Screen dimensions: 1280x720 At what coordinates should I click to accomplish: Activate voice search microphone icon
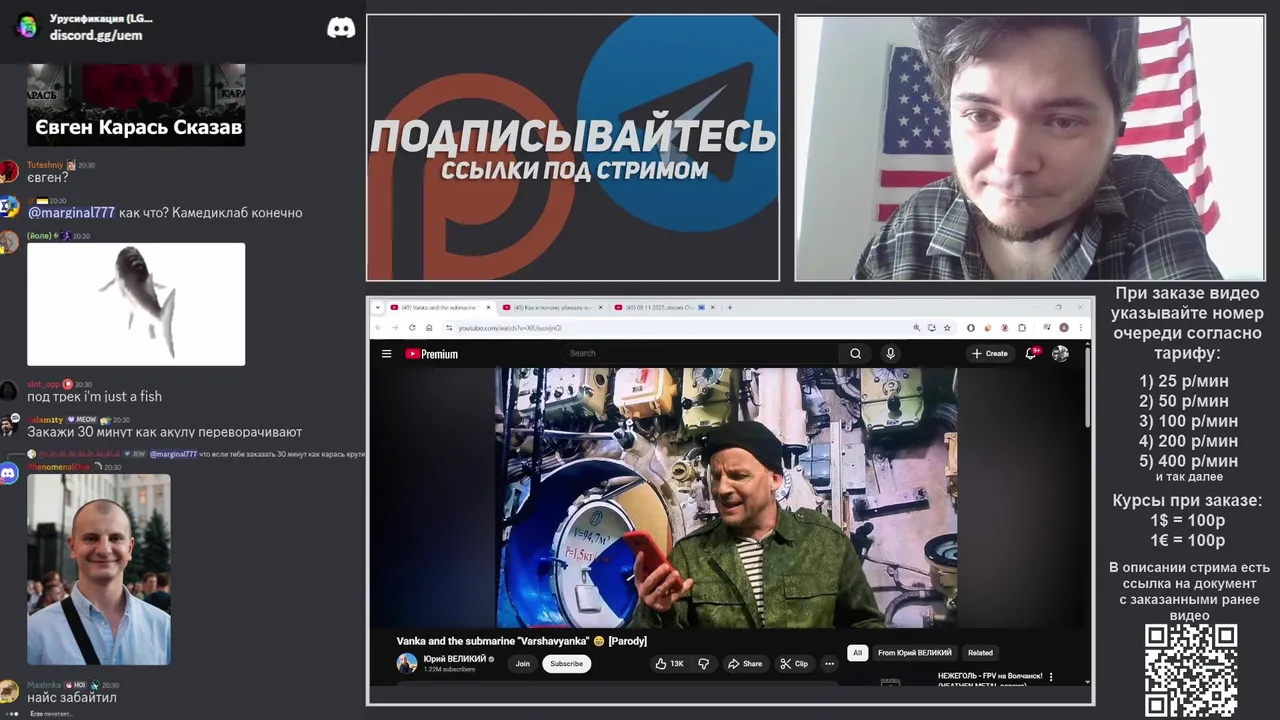(x=890, y=353)
